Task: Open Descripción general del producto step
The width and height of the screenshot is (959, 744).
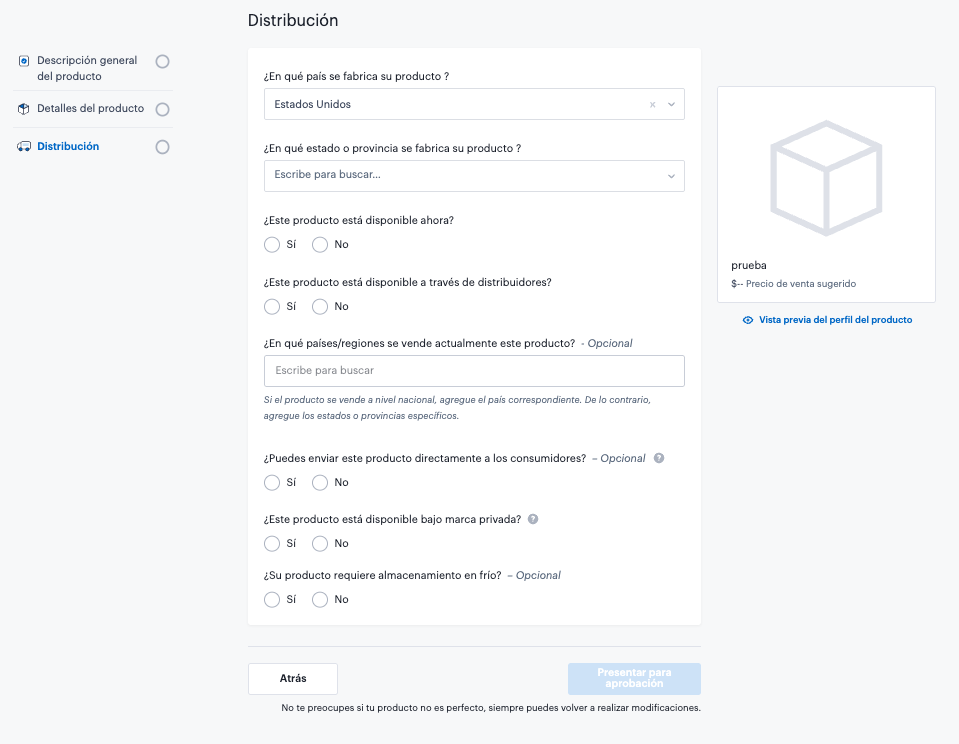Action: coord(87,68)
